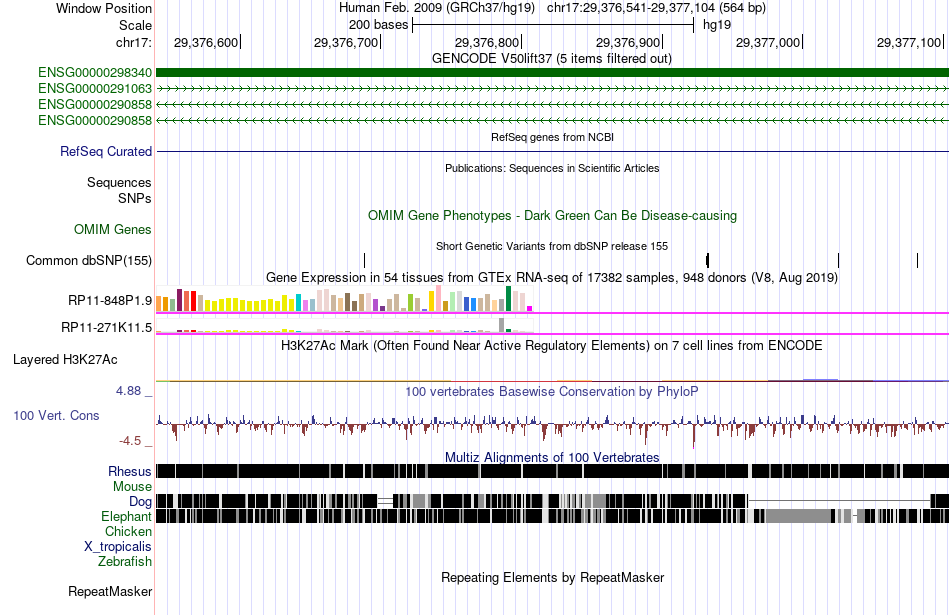The image size is (950, 615).
Task: Open Common dbSNP(155) track settings
Action: click(88, 261)
